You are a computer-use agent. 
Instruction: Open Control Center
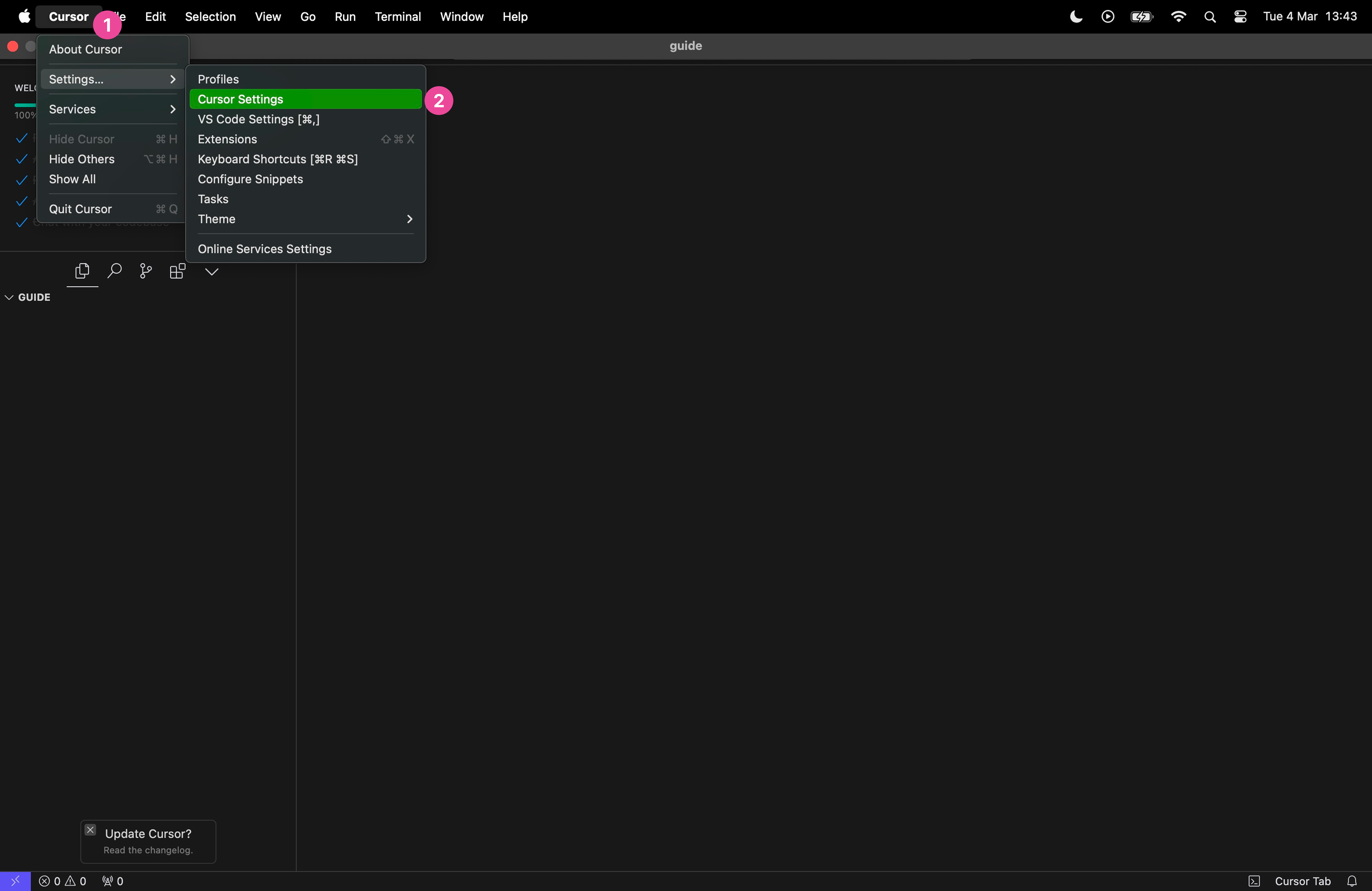click(1241, 17)
